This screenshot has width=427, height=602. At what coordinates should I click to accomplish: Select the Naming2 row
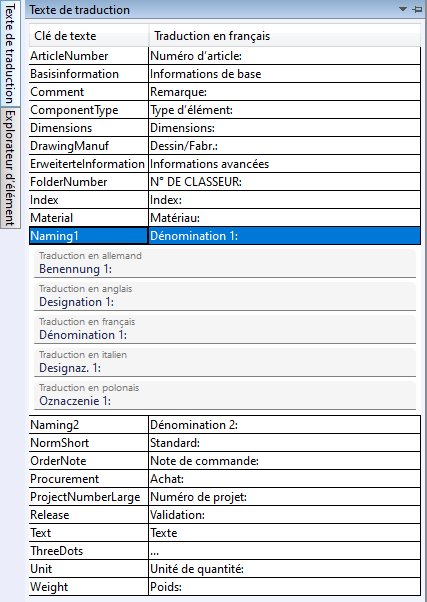point(225,425)
